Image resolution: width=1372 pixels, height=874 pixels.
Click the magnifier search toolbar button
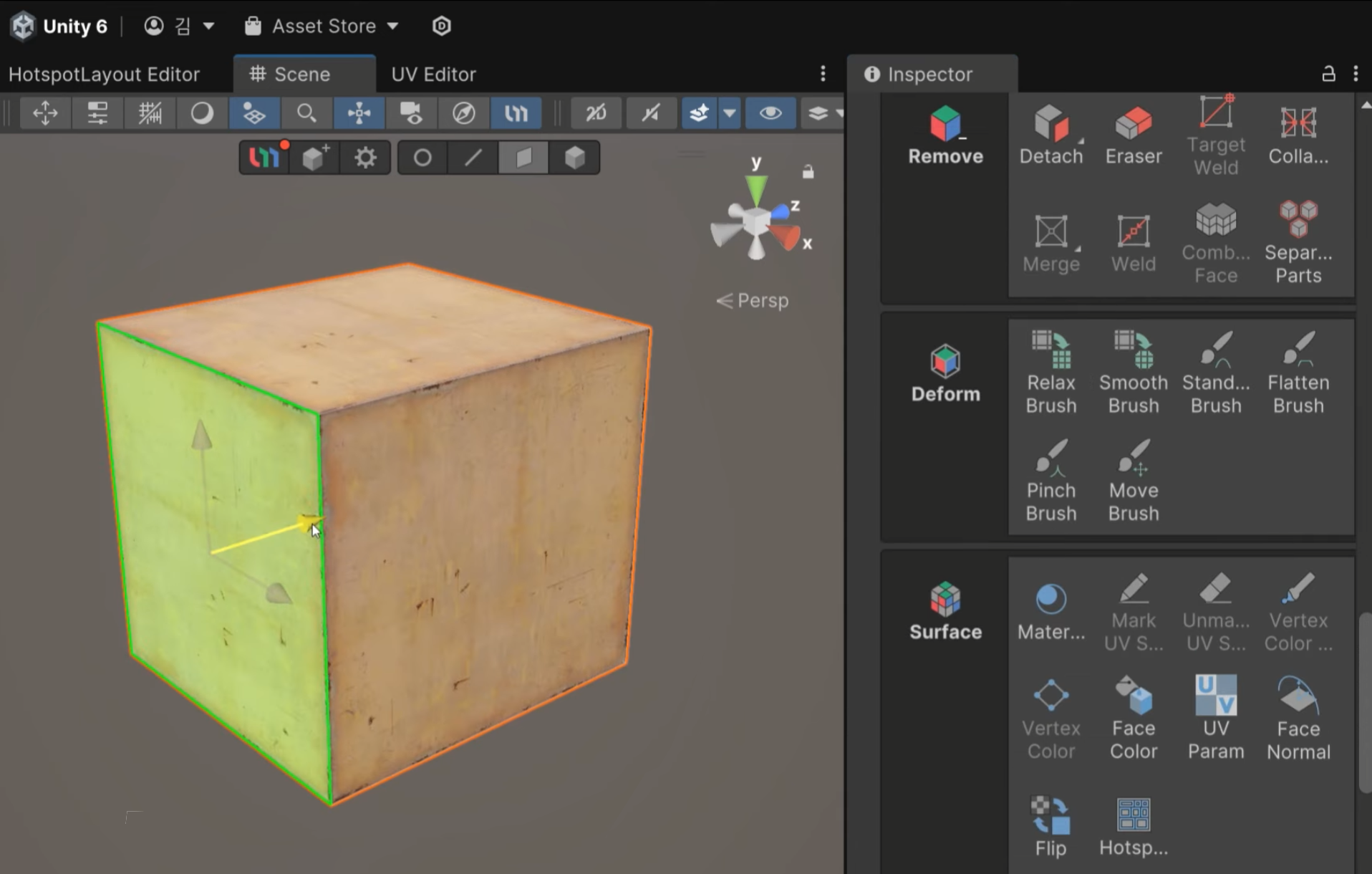pyautogui.click(x=306, y=113)
